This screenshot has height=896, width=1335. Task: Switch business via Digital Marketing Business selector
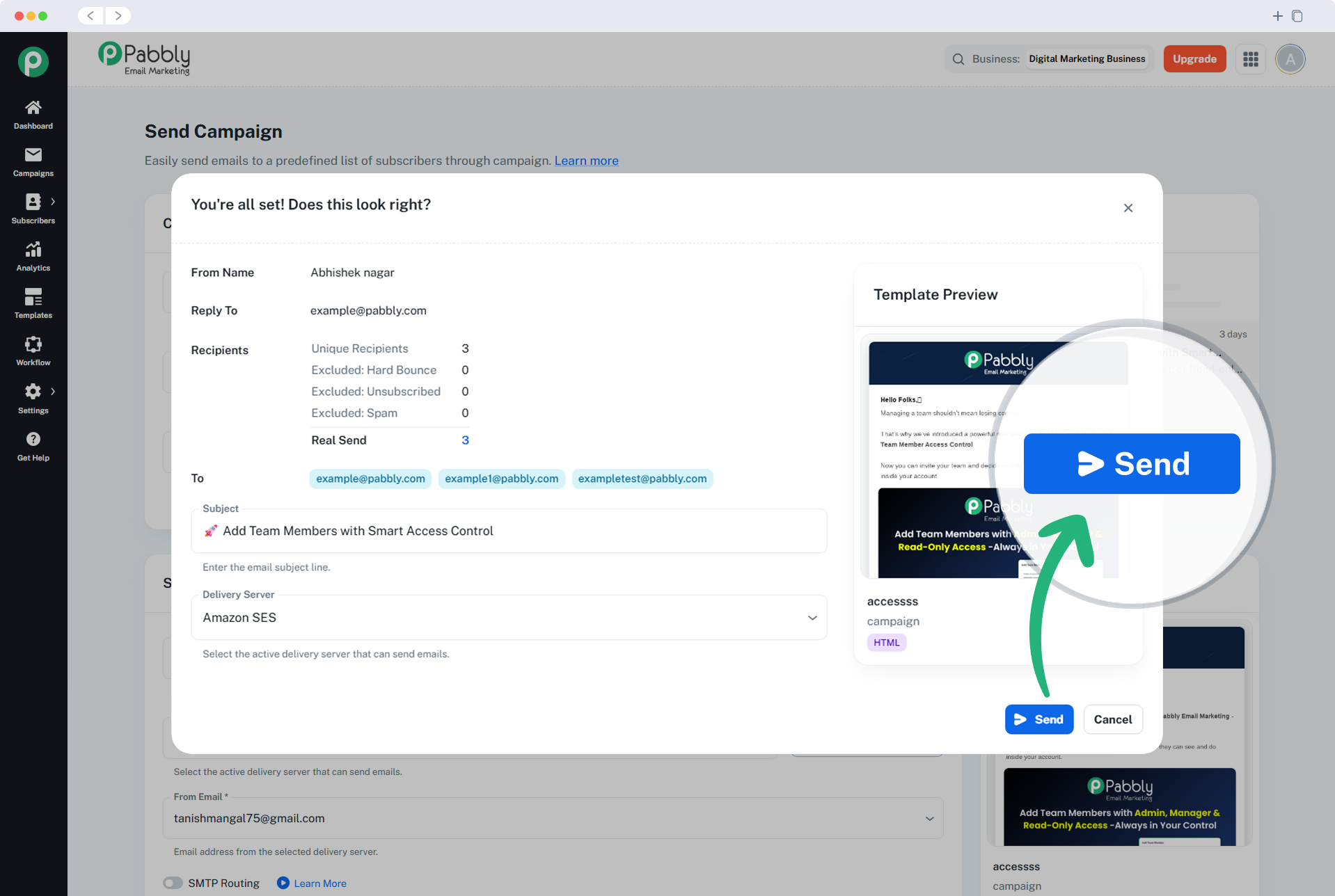(x=1087, y=59)
